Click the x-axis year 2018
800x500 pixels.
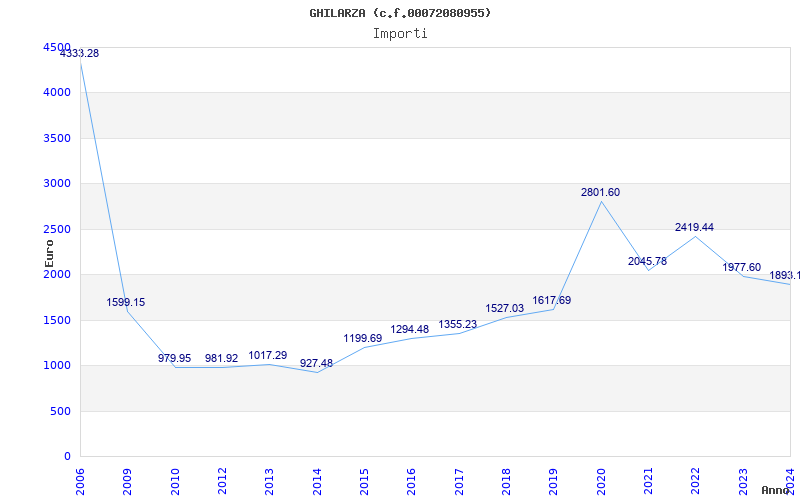pyautogui.click(x=506, y=481)
